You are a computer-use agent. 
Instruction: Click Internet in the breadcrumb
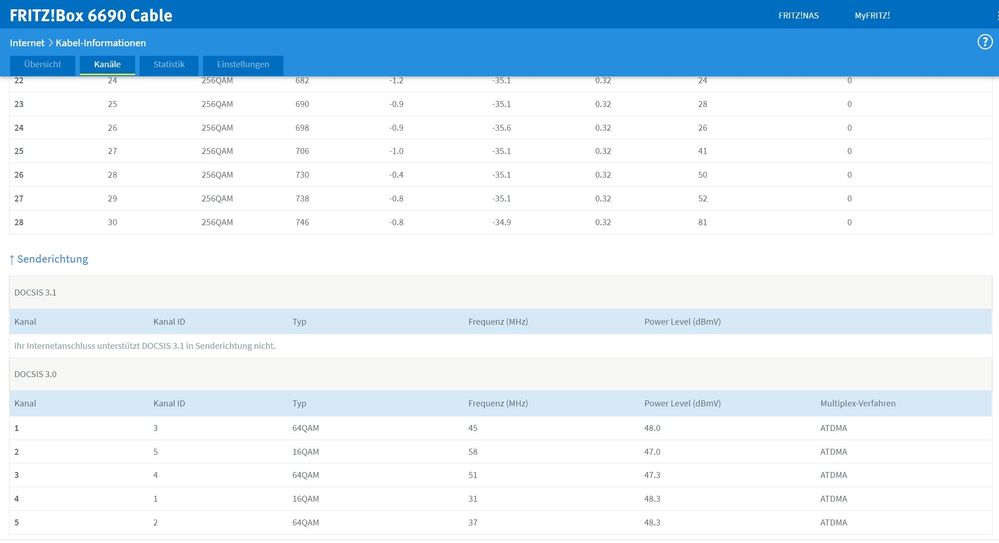[27, 43]
